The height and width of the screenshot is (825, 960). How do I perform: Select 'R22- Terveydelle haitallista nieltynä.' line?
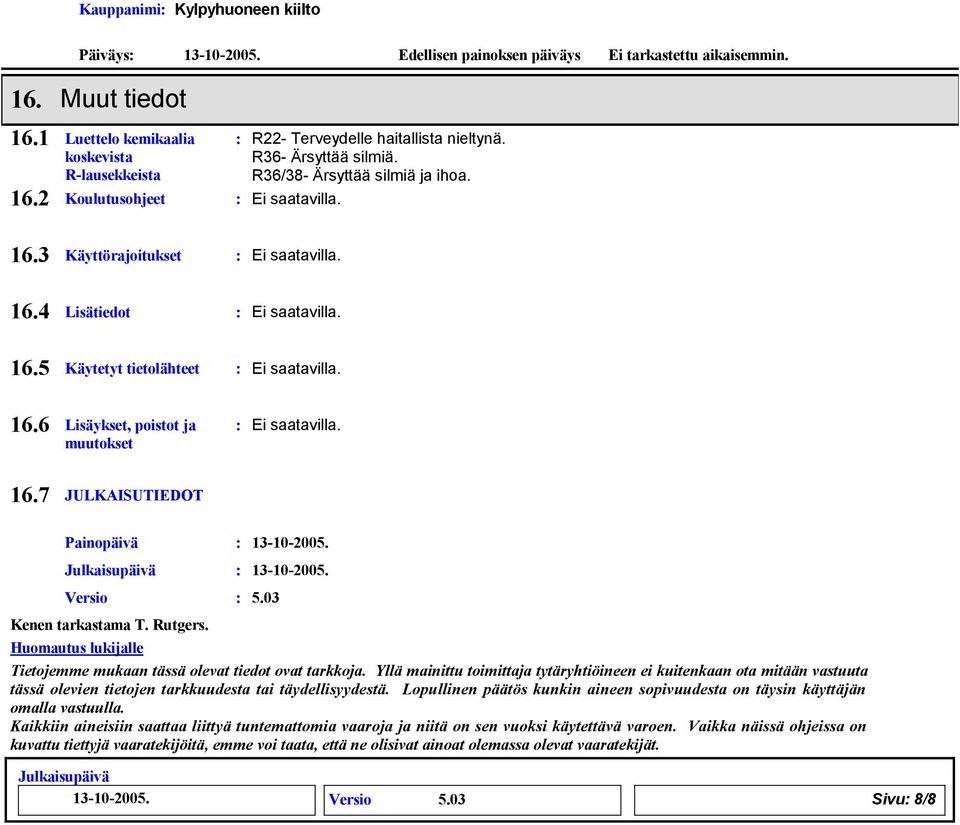tap(379, 138)
